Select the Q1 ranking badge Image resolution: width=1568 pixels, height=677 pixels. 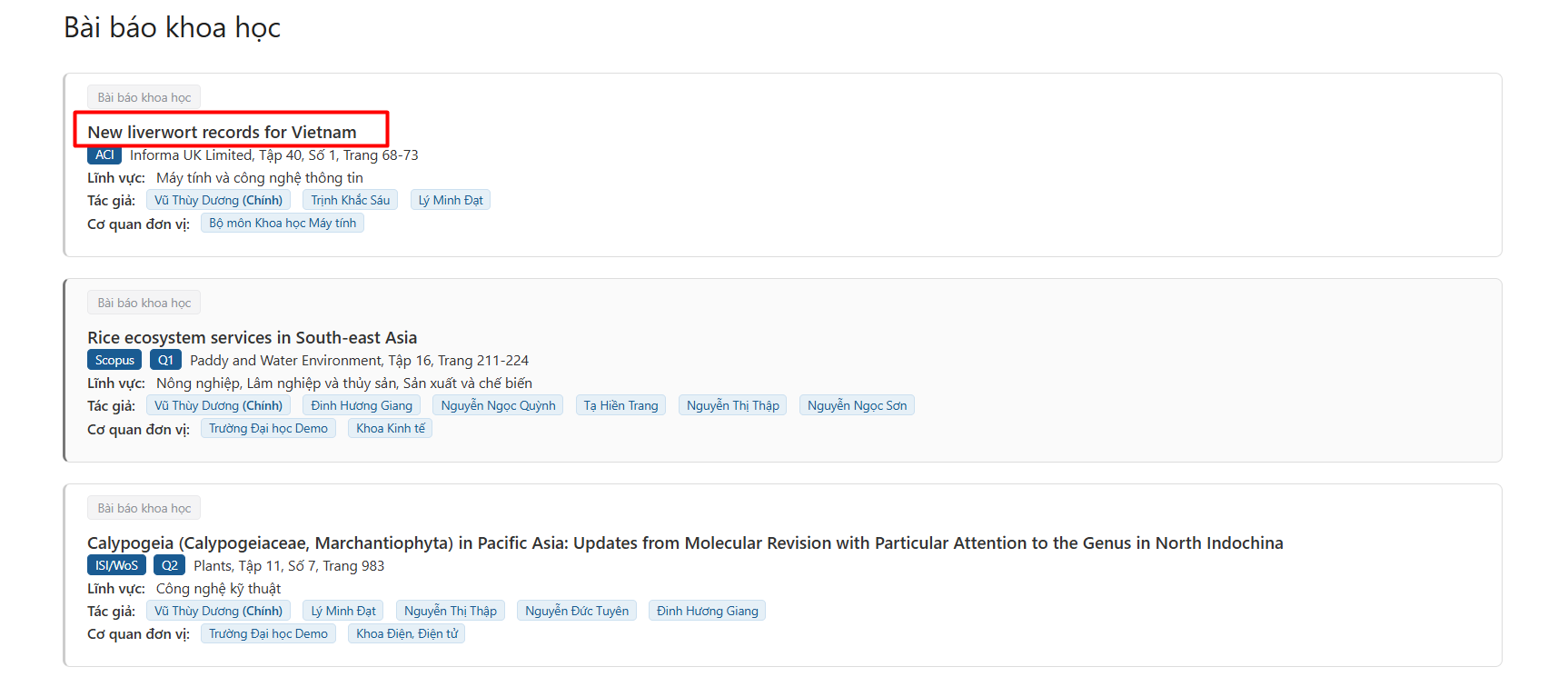(165, 361)
